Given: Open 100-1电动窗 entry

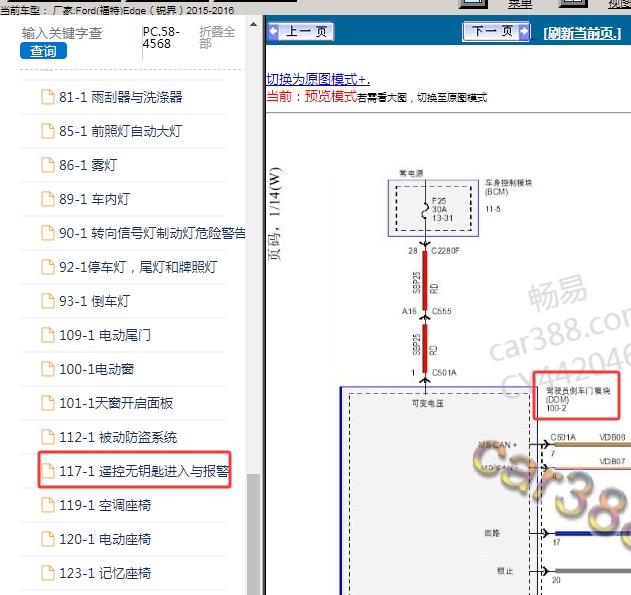Looking at the screenshot, I should click(x=97, y=369).
